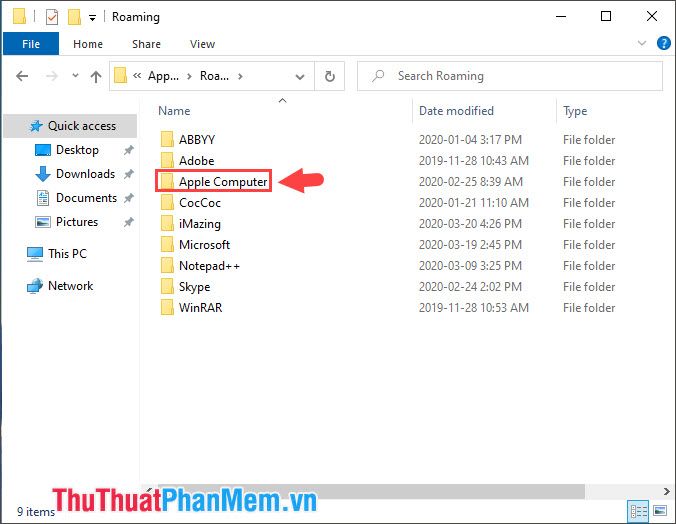Expand chevron after Roa... breadcrumb

pos(240,76)
